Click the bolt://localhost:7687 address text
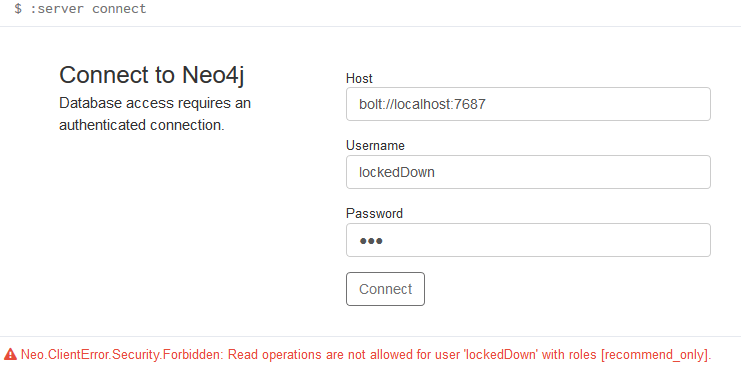Screen dimensions: 741x369 pyautogui.click(x=422, y=104)
